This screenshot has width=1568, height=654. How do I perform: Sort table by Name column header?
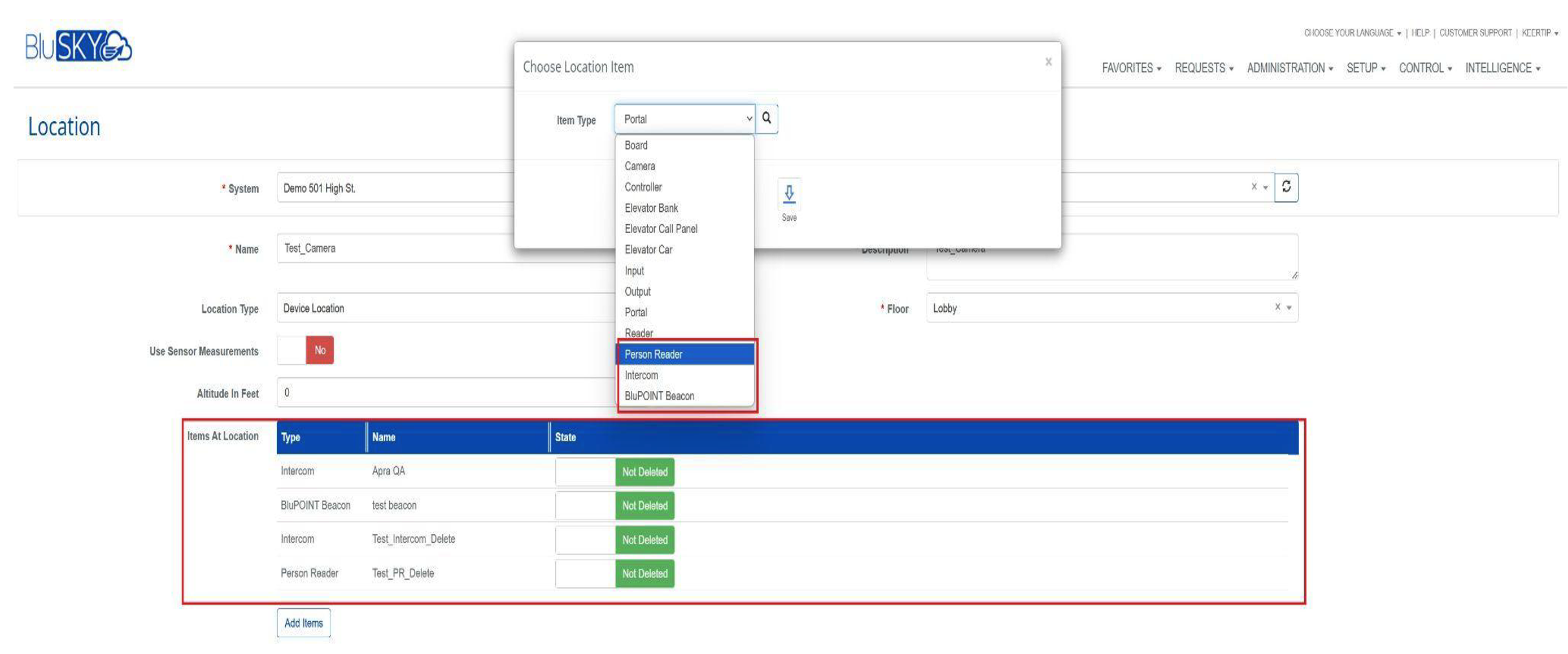tap(458, 438)
